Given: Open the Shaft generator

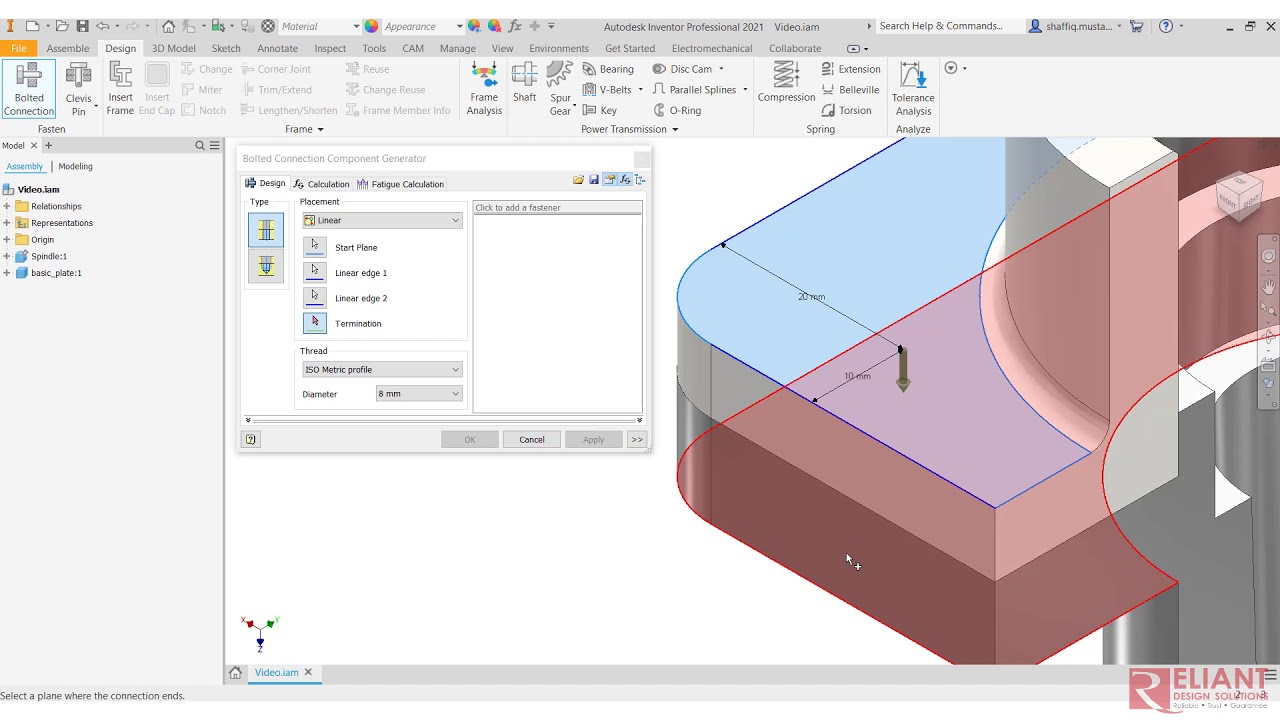Looking at the screenshot, I should pyautogui.click(x=525, y=83).
